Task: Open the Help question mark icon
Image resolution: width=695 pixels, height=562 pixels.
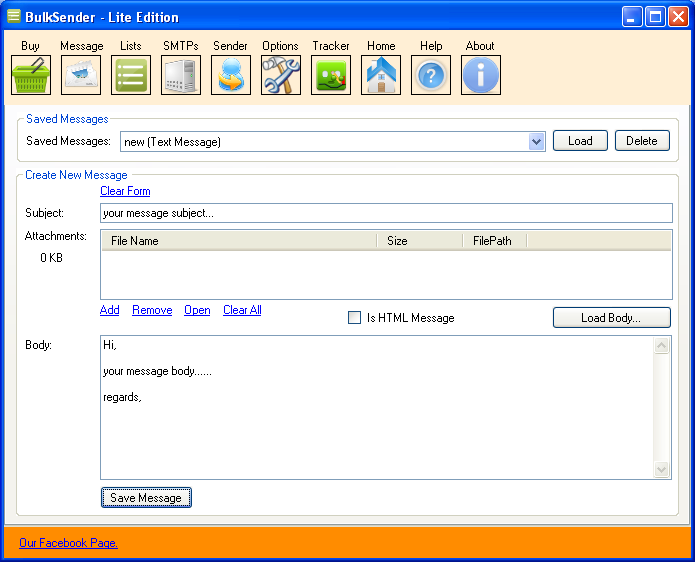Action: (x=431, y=75)
